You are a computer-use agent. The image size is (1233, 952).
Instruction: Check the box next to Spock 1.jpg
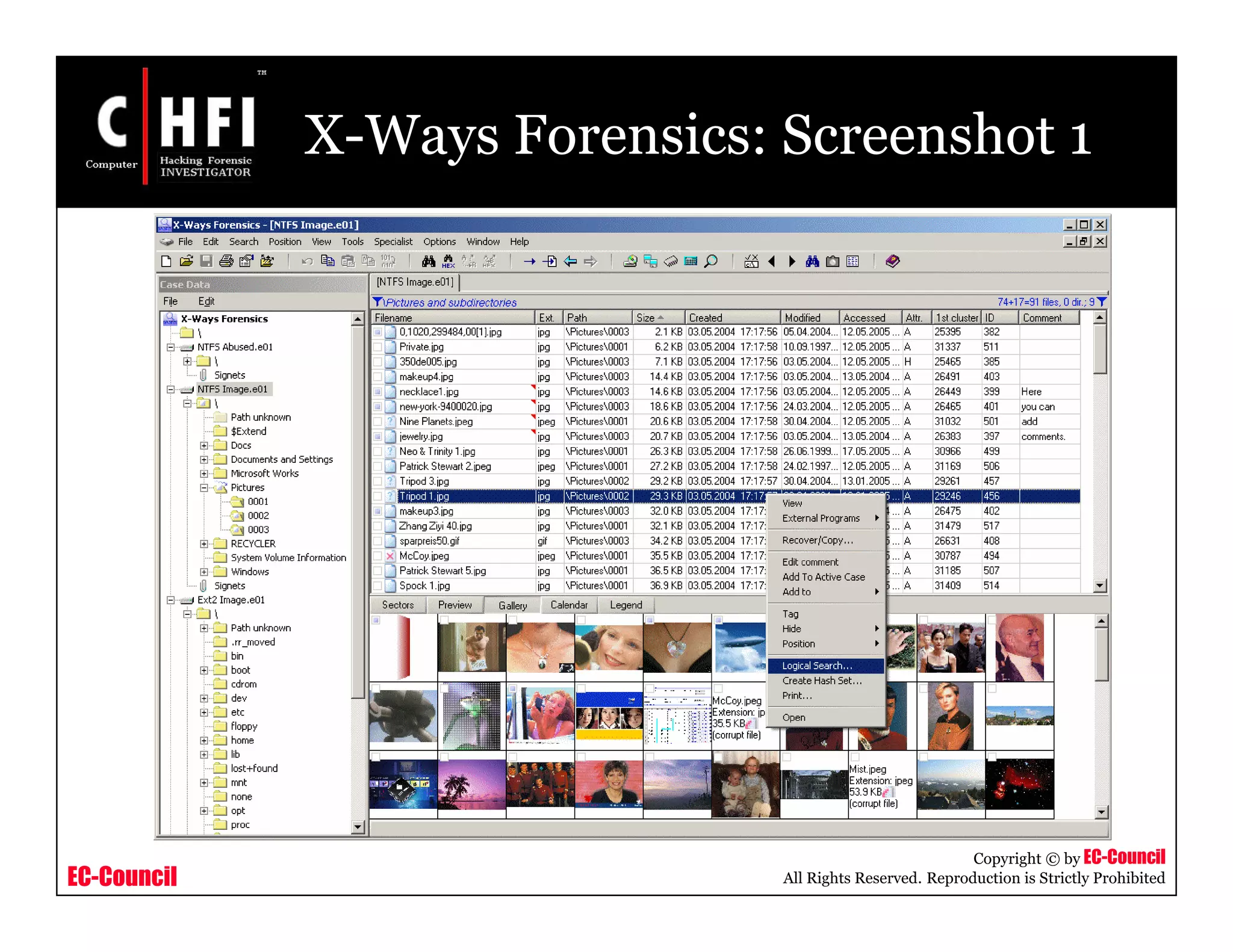(377, 586)
